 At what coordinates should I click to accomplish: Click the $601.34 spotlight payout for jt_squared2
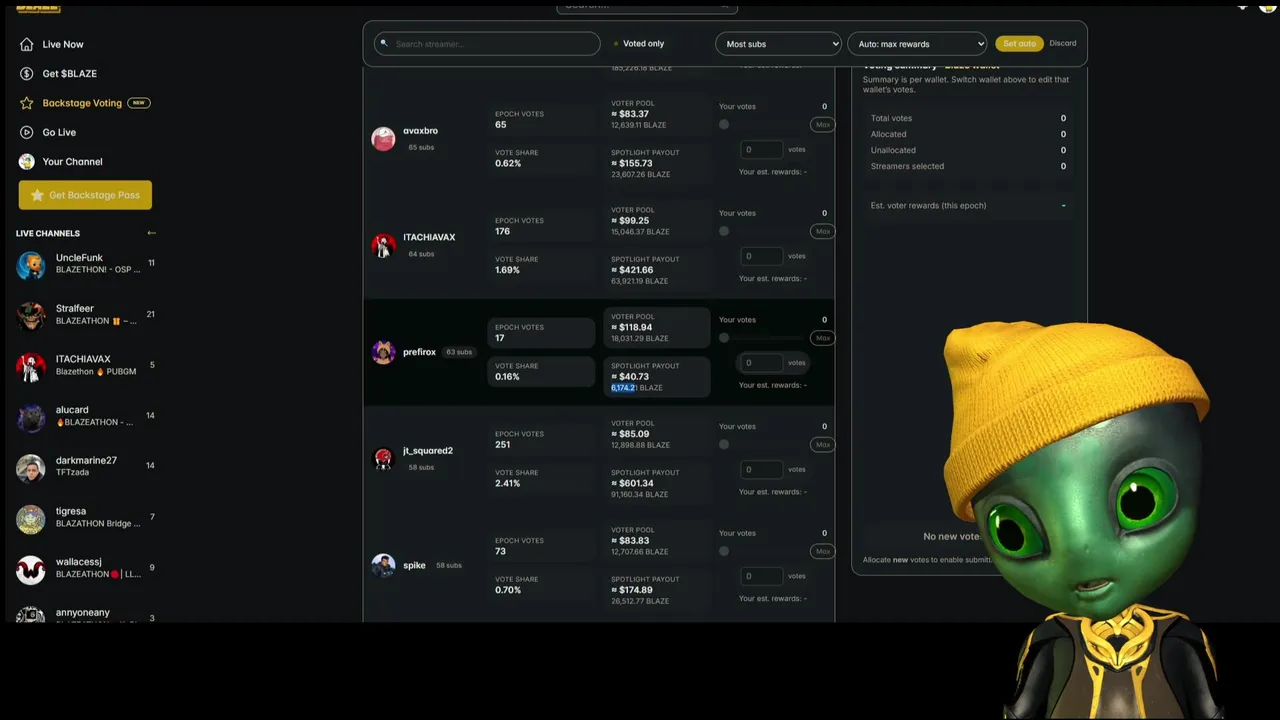click(636, 484)
